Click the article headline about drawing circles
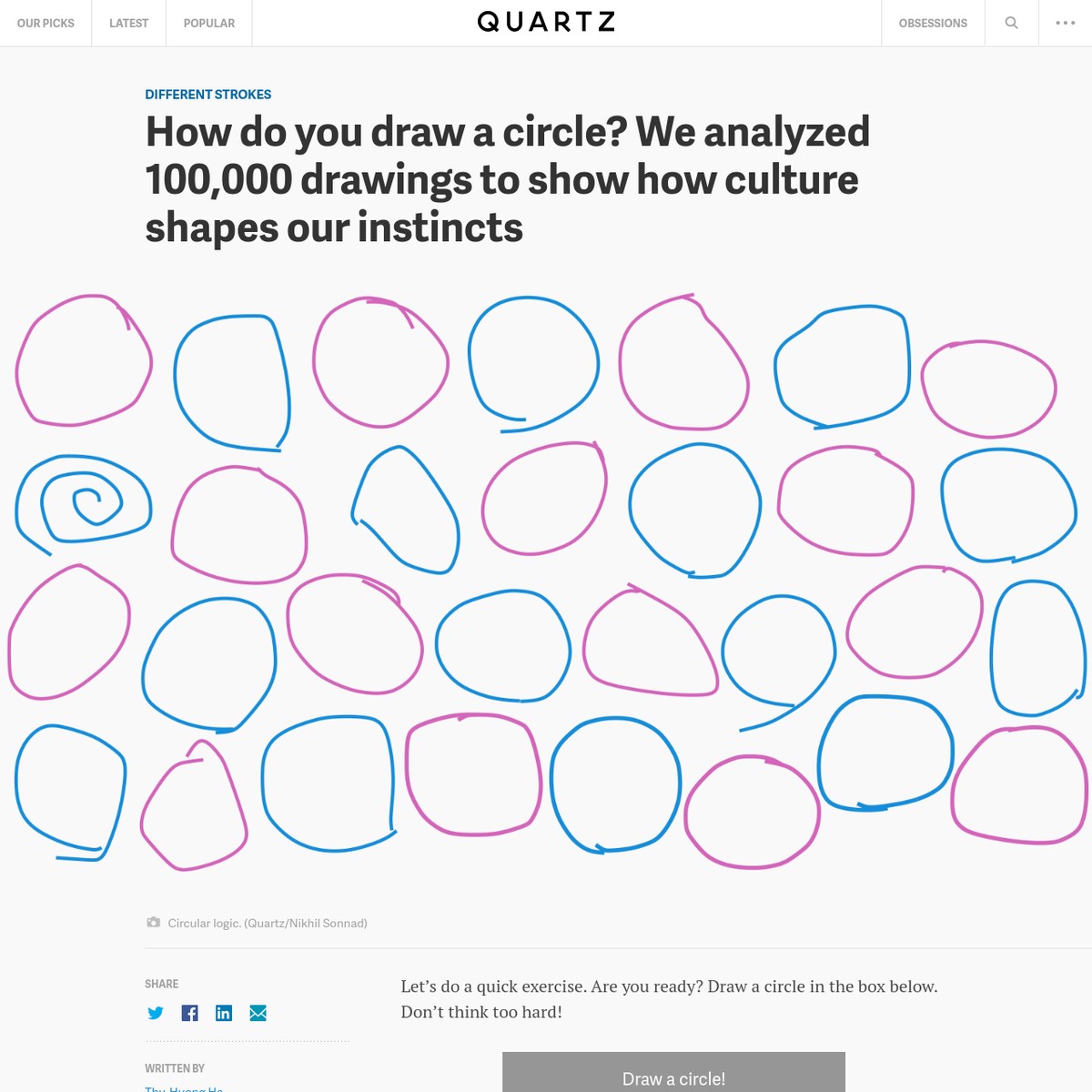 pyautogui.click(x=508, y=179)
